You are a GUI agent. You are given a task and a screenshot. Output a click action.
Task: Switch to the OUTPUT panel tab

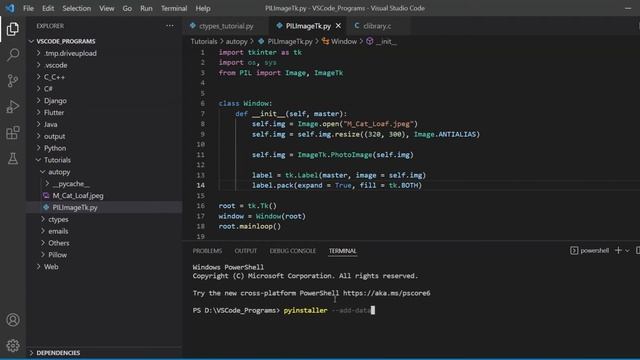coord(246,251)
